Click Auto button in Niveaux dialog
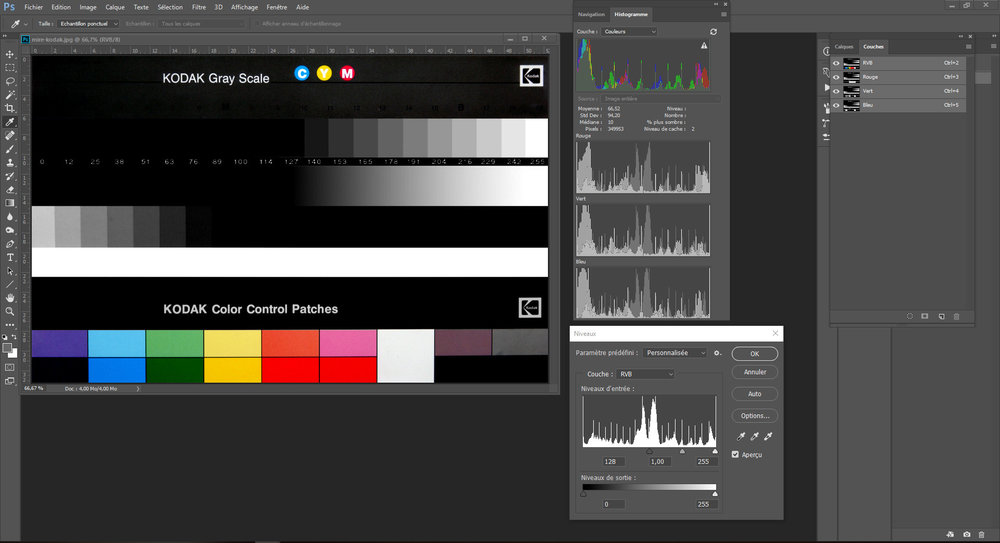Image resolution: width=1000 pixels, height=543 pixels. (754, 394)
